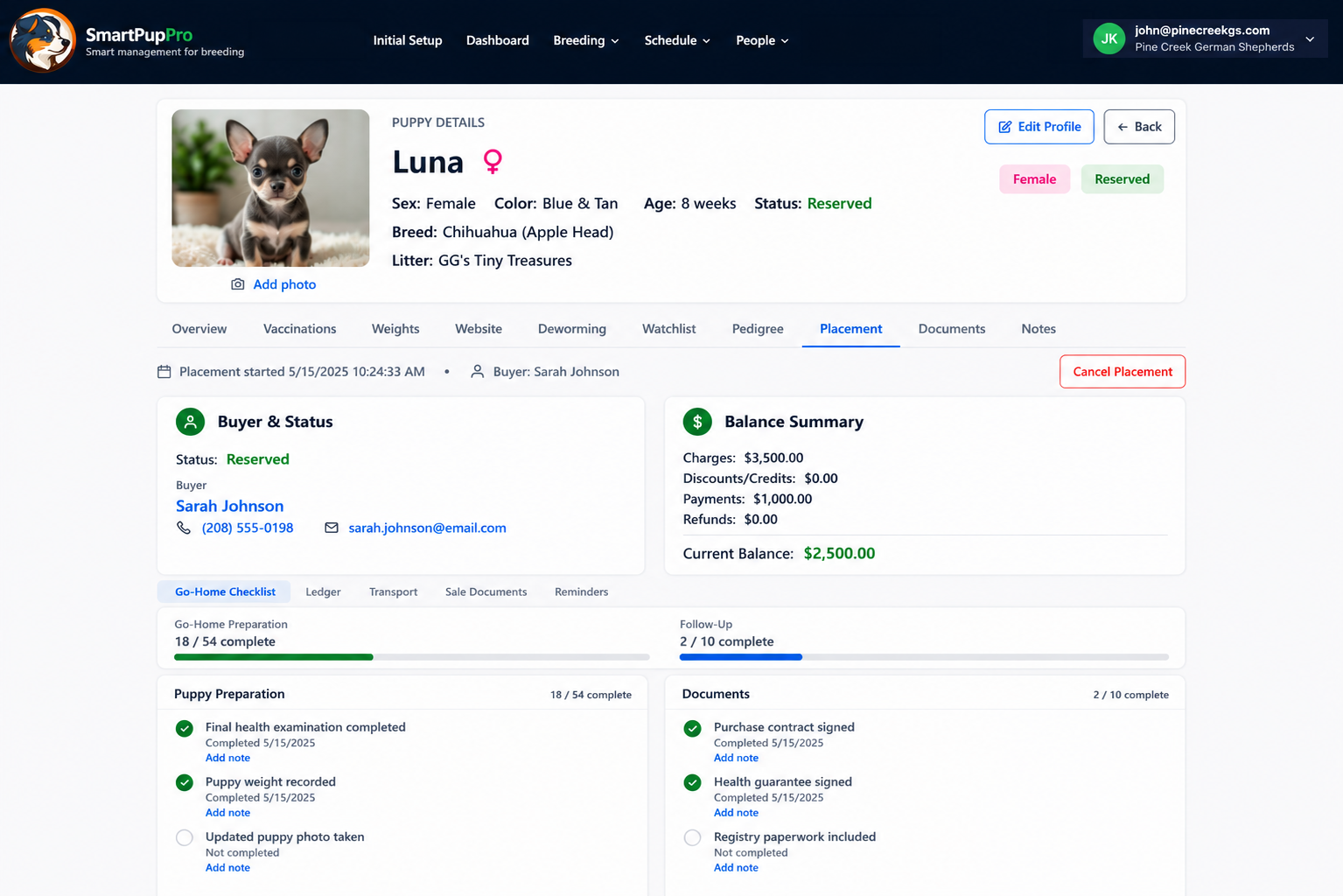Click the pink female symbol next to Luna
Image resolution: width=1343 pixels, height=896 pixels.
click(x=493, y=162)
